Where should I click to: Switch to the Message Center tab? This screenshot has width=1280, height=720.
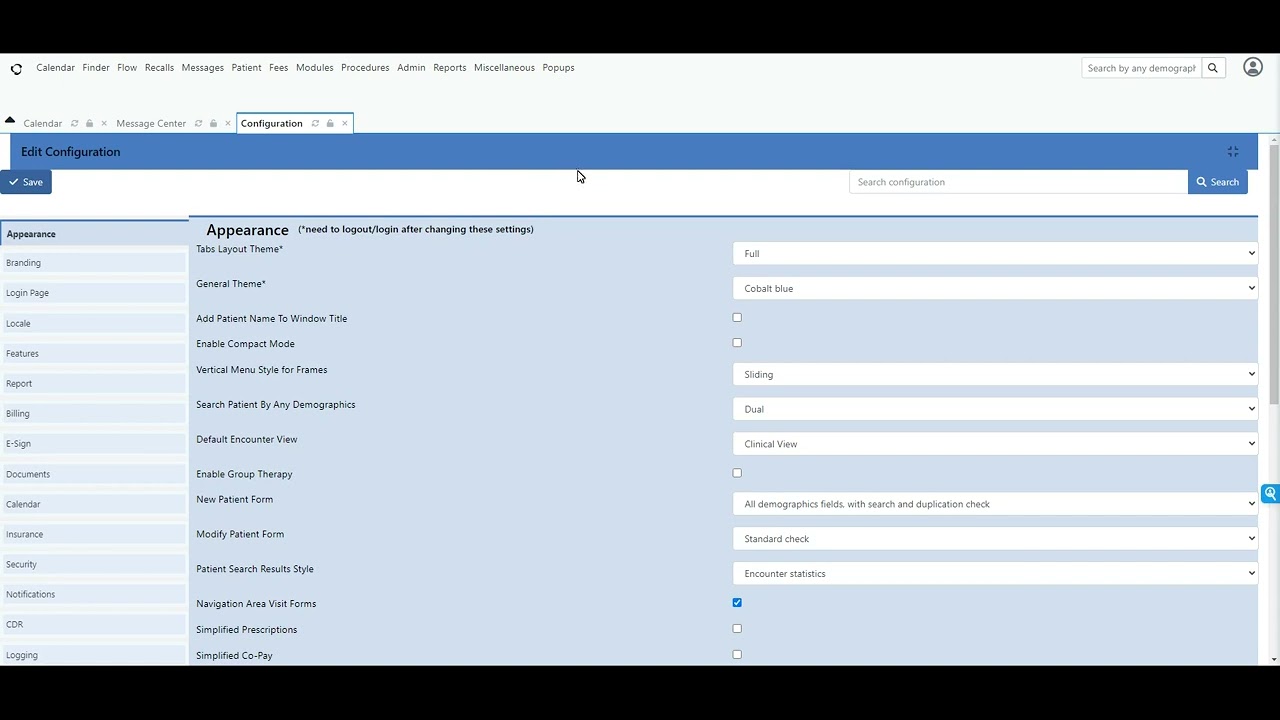click(151, 123)
